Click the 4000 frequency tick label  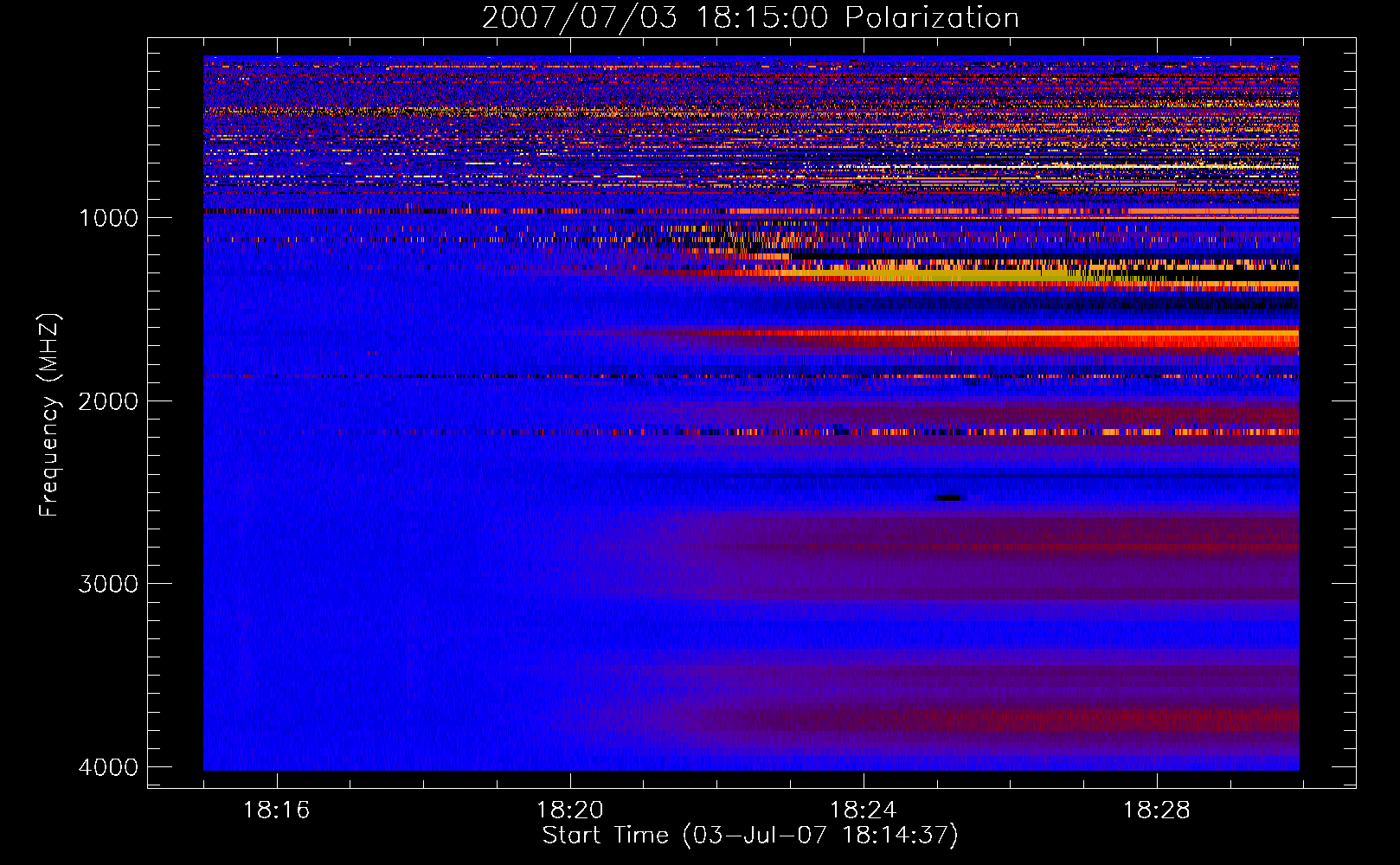tap(108, 767)
